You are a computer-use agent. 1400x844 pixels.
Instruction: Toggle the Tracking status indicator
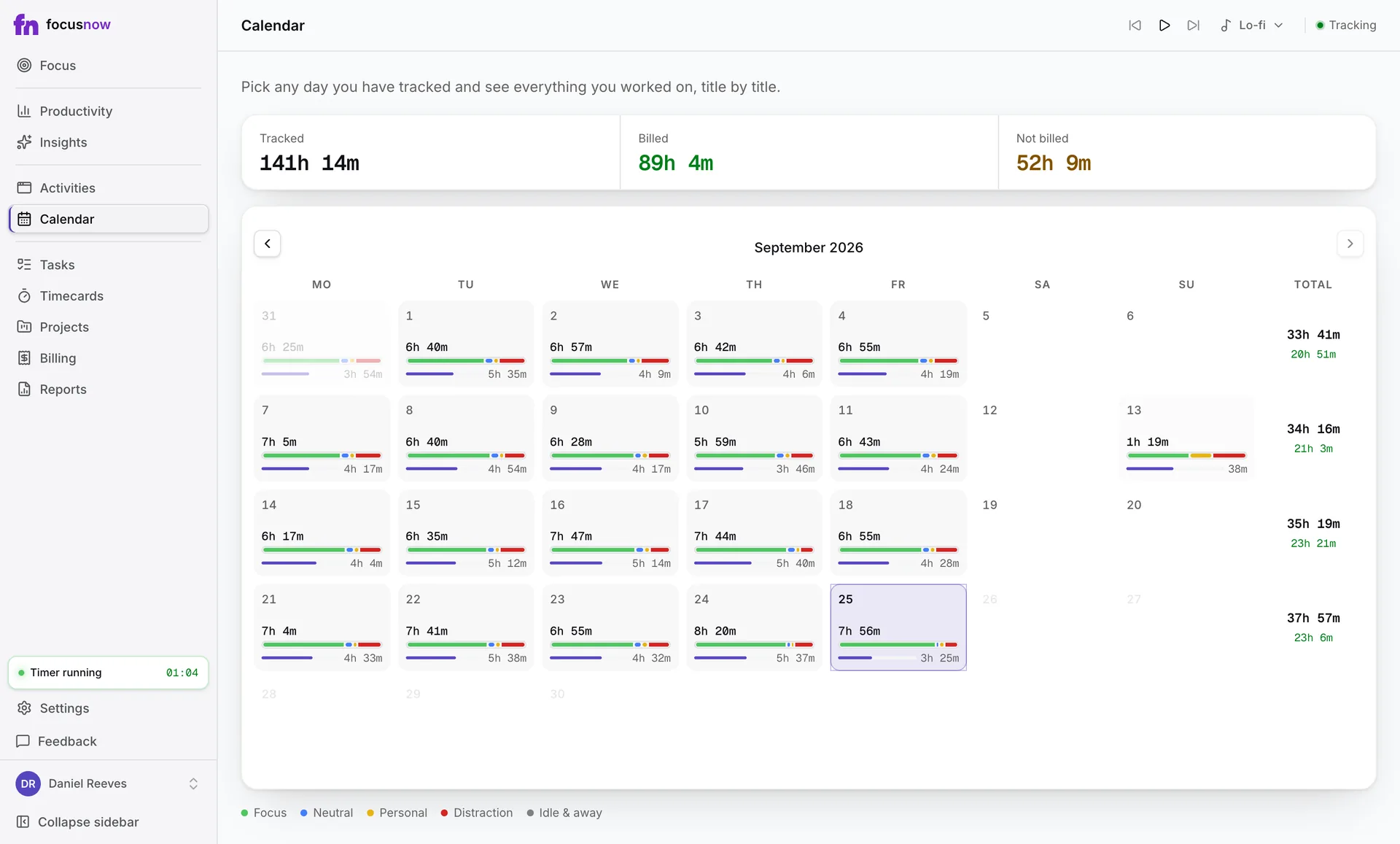[1346, 26]
